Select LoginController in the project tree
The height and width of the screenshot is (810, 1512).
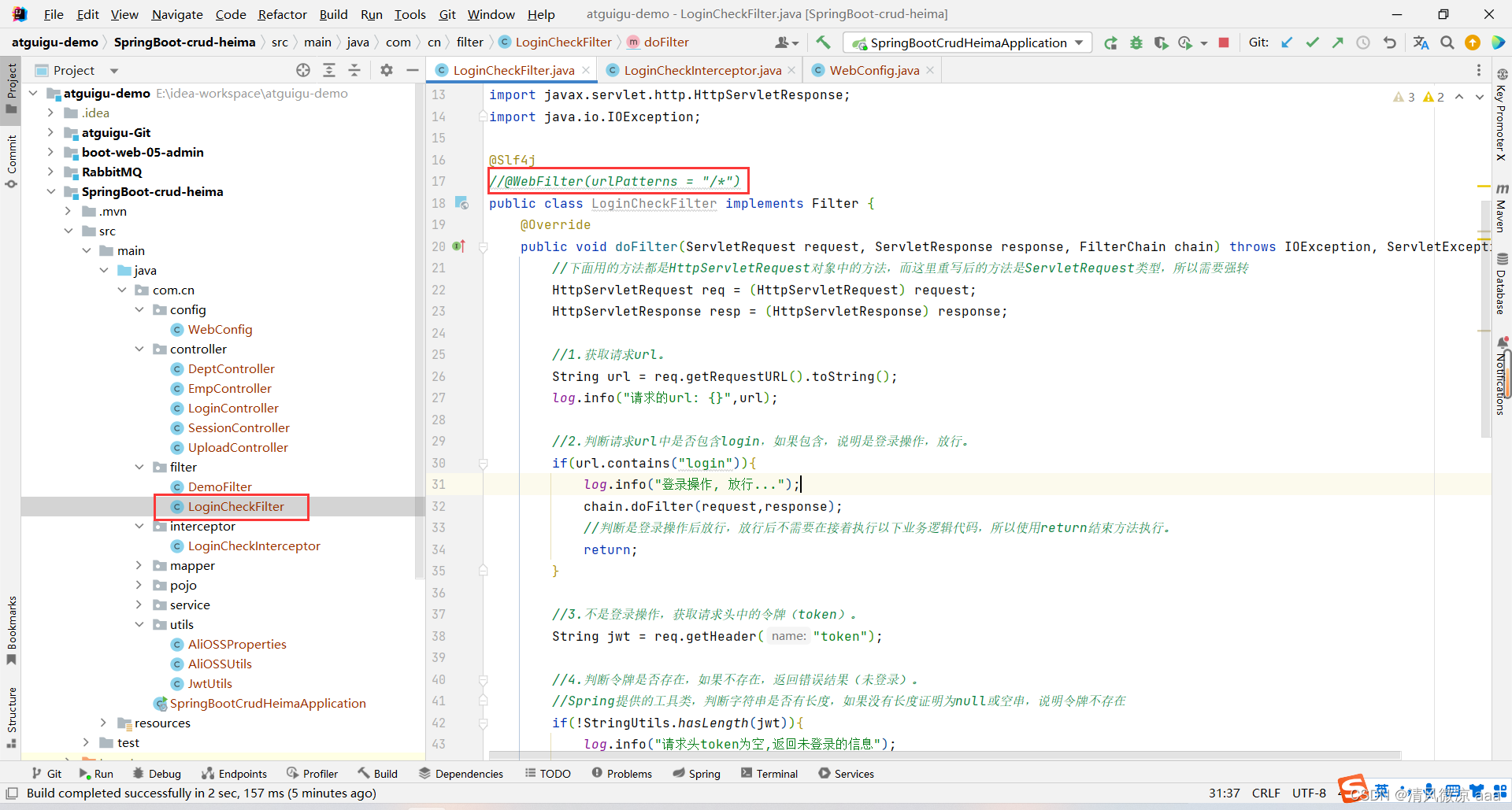coord(233,408)
